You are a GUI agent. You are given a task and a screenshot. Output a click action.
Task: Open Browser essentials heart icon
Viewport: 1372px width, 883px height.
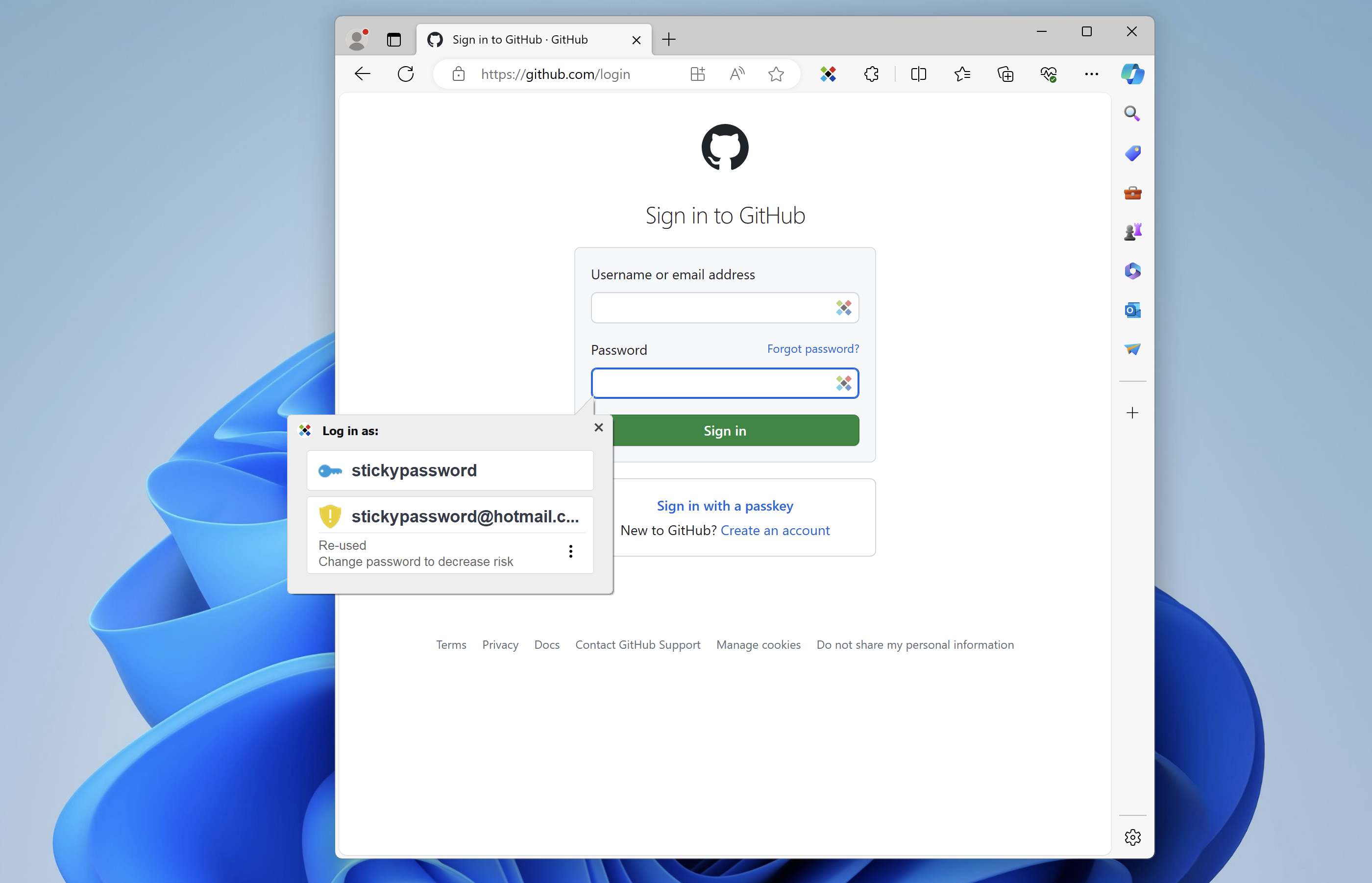(x=1049, y=74)
